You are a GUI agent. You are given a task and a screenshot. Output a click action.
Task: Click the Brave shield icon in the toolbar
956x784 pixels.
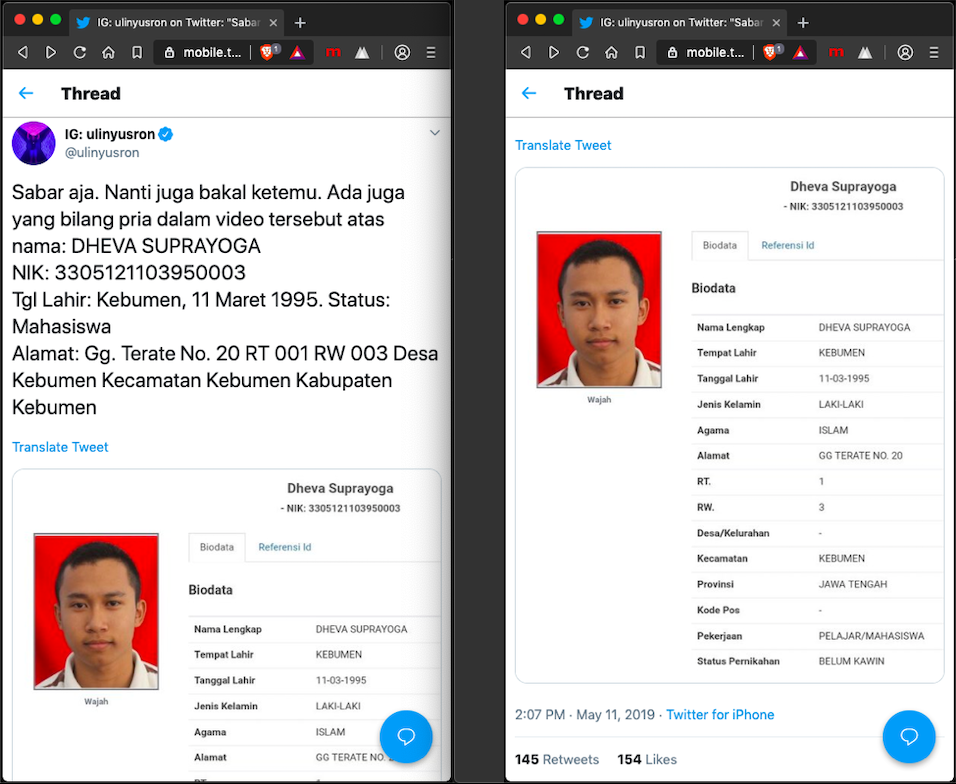[267, 52]
